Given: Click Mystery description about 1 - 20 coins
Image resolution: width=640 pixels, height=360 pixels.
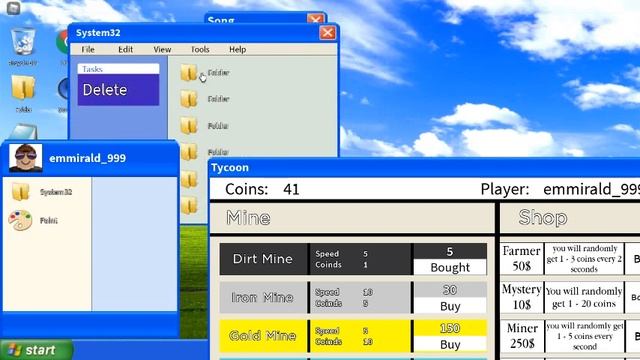Looking at the screenshot, I should pos(584,297).
